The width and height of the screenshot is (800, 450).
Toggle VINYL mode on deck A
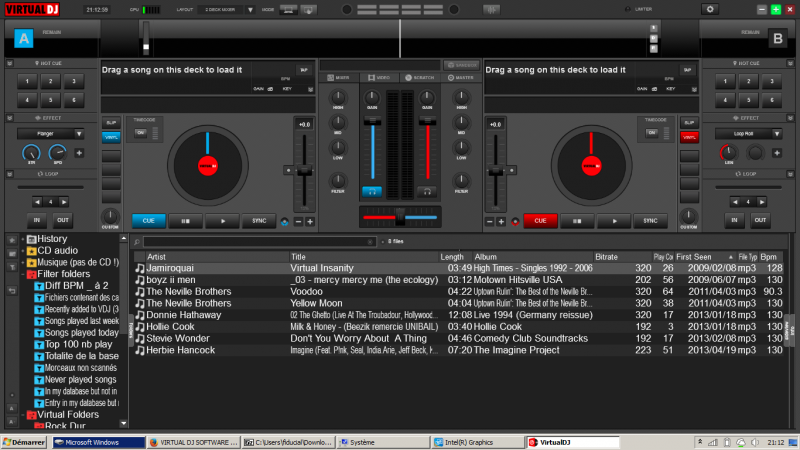tap(111, 137)
